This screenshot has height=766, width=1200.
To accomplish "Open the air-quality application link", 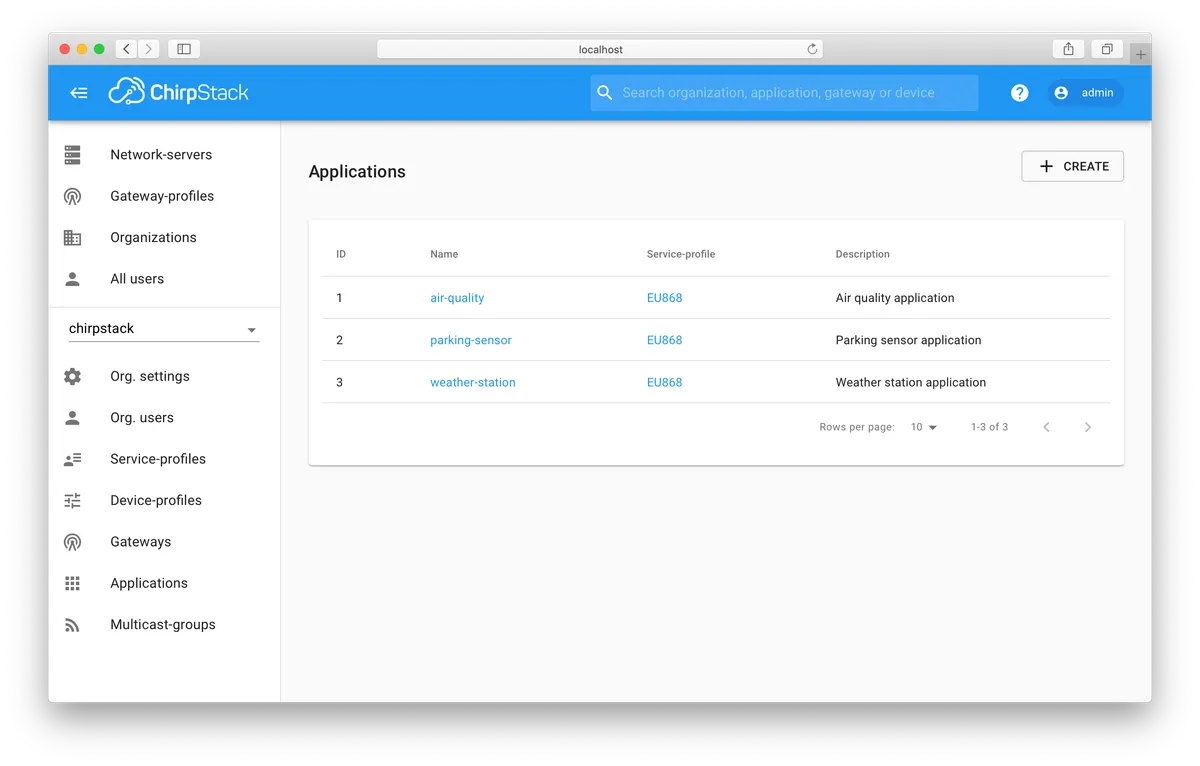I will [457, 297].
